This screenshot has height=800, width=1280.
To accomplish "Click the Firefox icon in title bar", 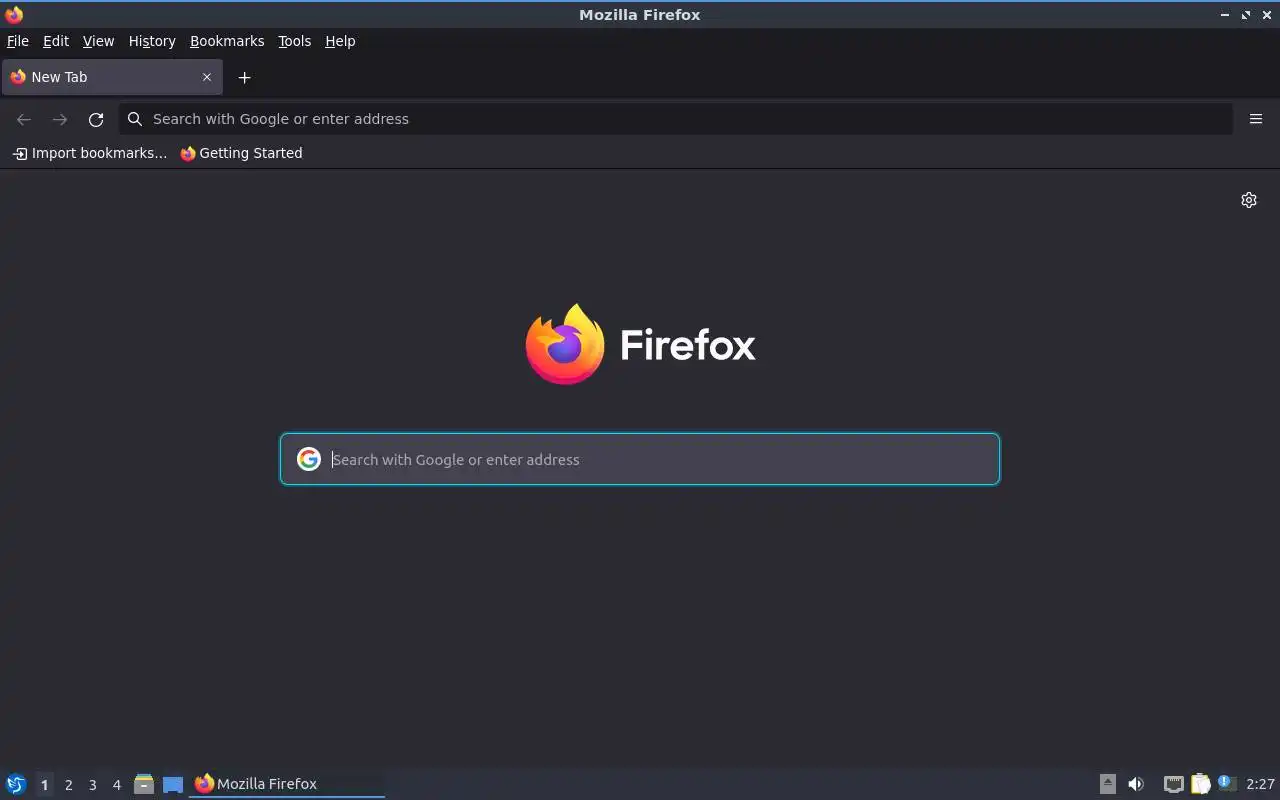I will 14,14.
